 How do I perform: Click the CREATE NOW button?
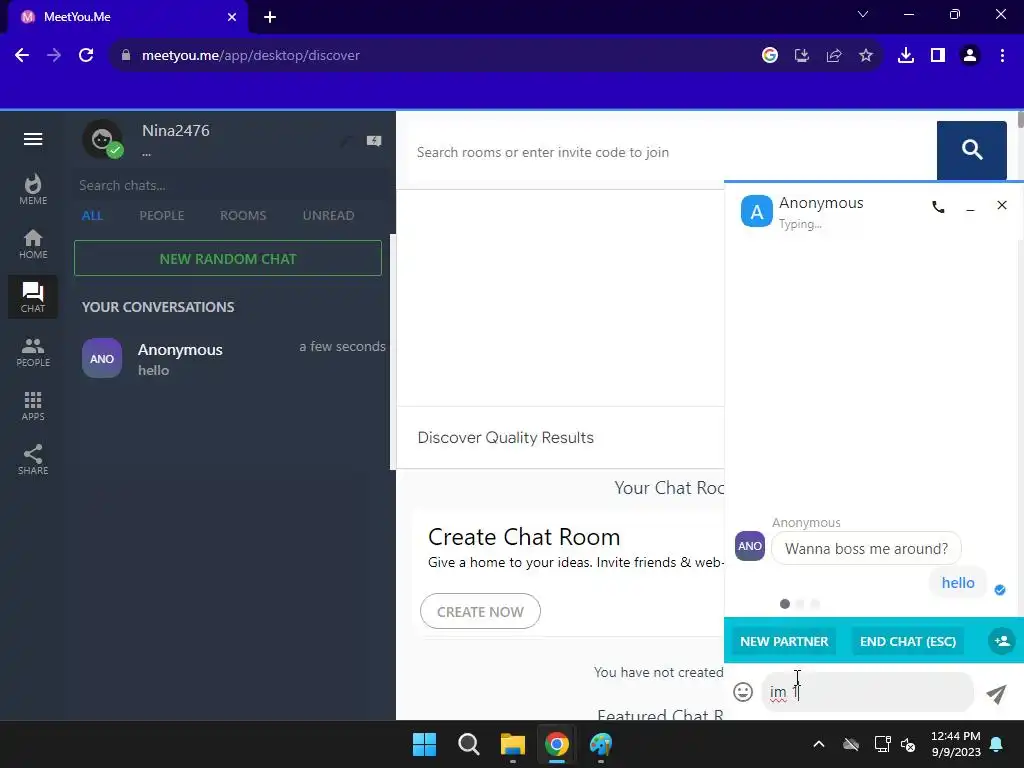coord(480,611)
